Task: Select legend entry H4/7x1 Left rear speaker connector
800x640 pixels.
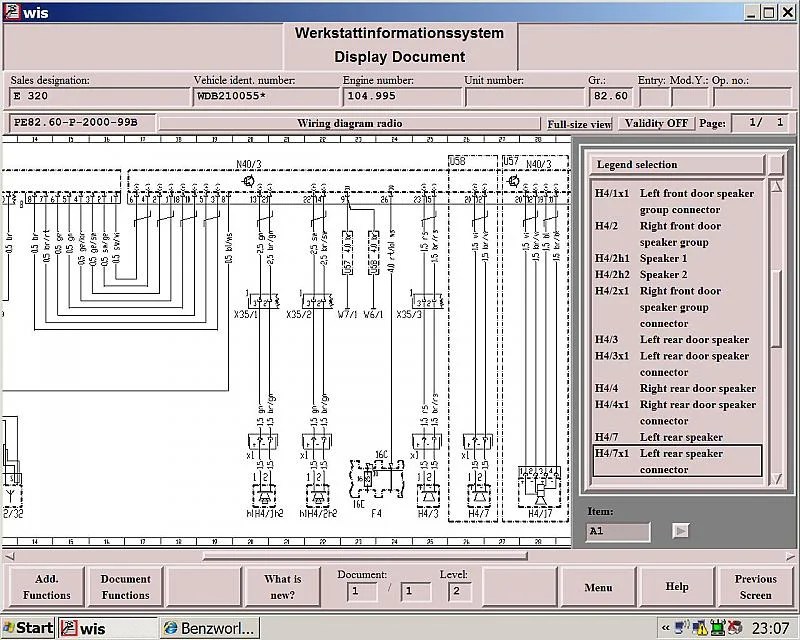Action: point(678,461)
